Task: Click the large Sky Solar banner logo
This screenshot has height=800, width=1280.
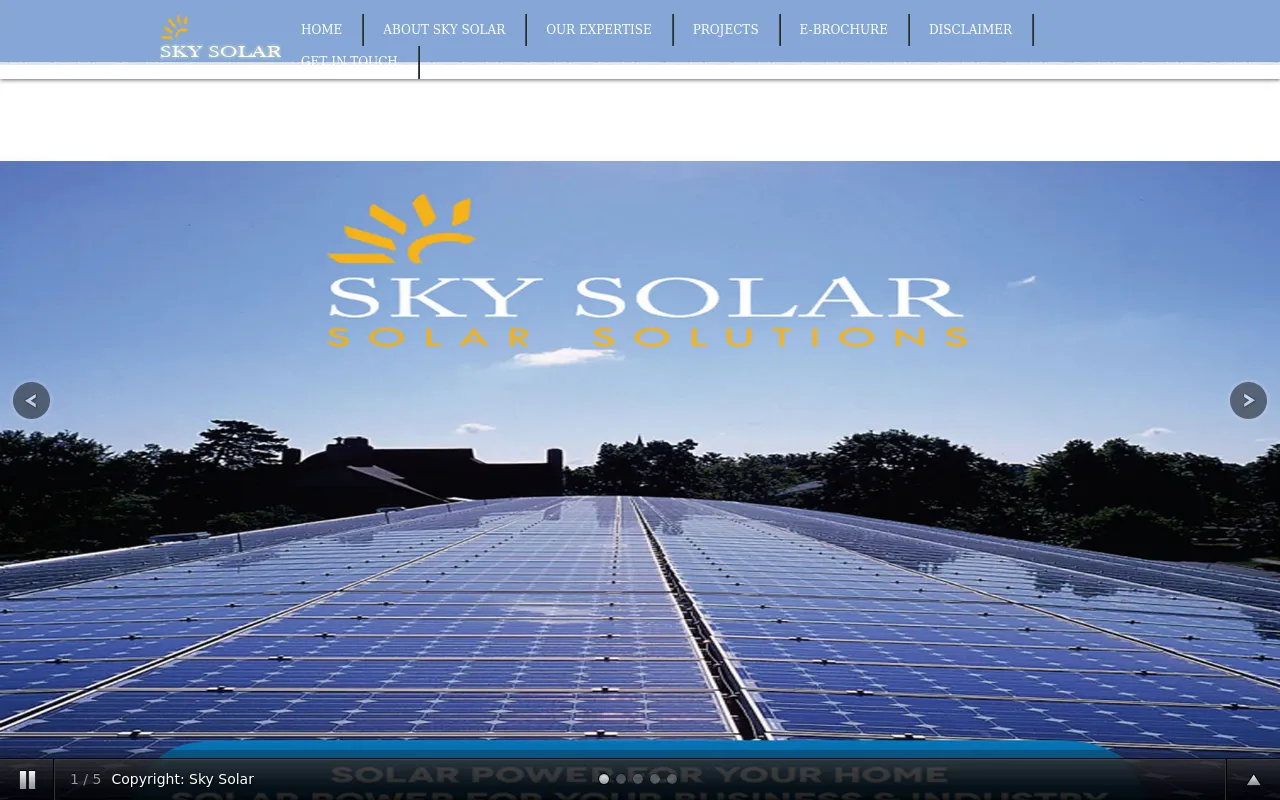Action: click(647, 271)
